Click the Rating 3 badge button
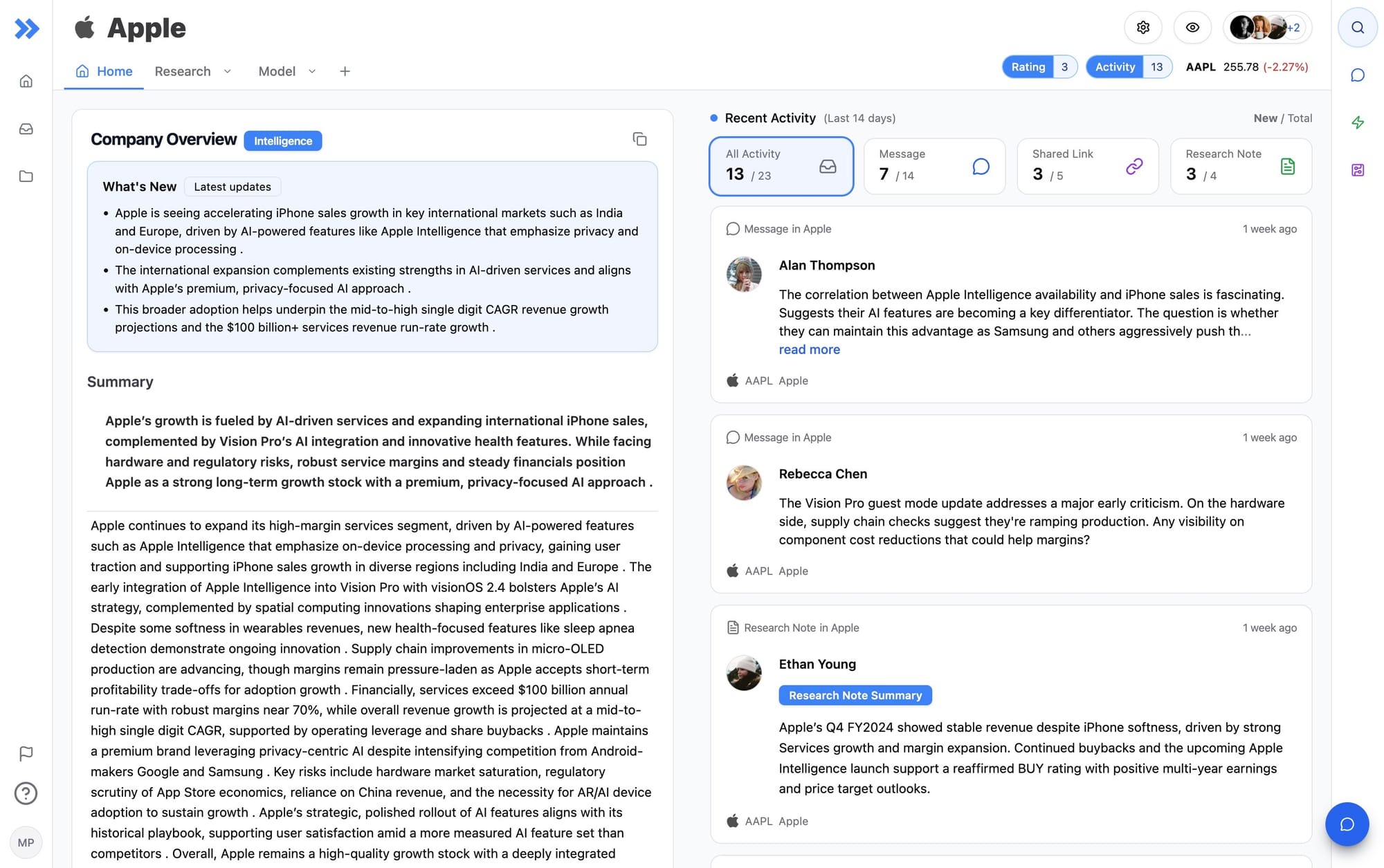 [x=1039, y=67]
